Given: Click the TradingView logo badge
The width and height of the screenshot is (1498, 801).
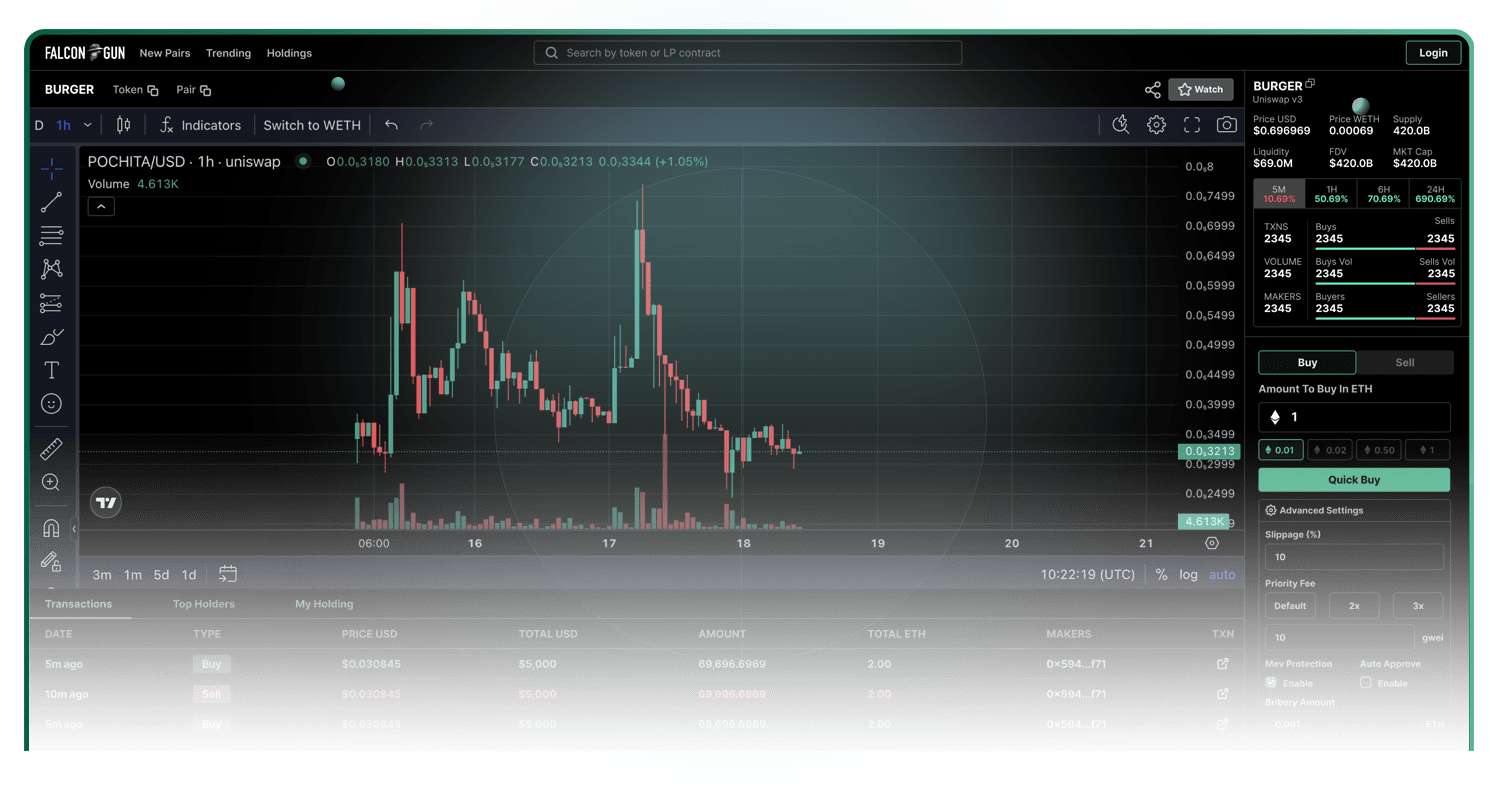Looking at the screenshot, I should click(x=106, y=503).
